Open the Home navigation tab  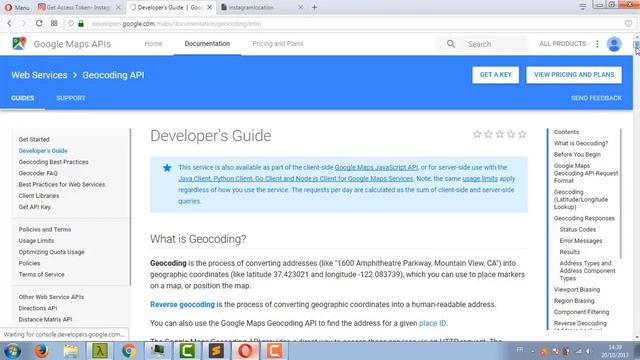pos(153,44)
